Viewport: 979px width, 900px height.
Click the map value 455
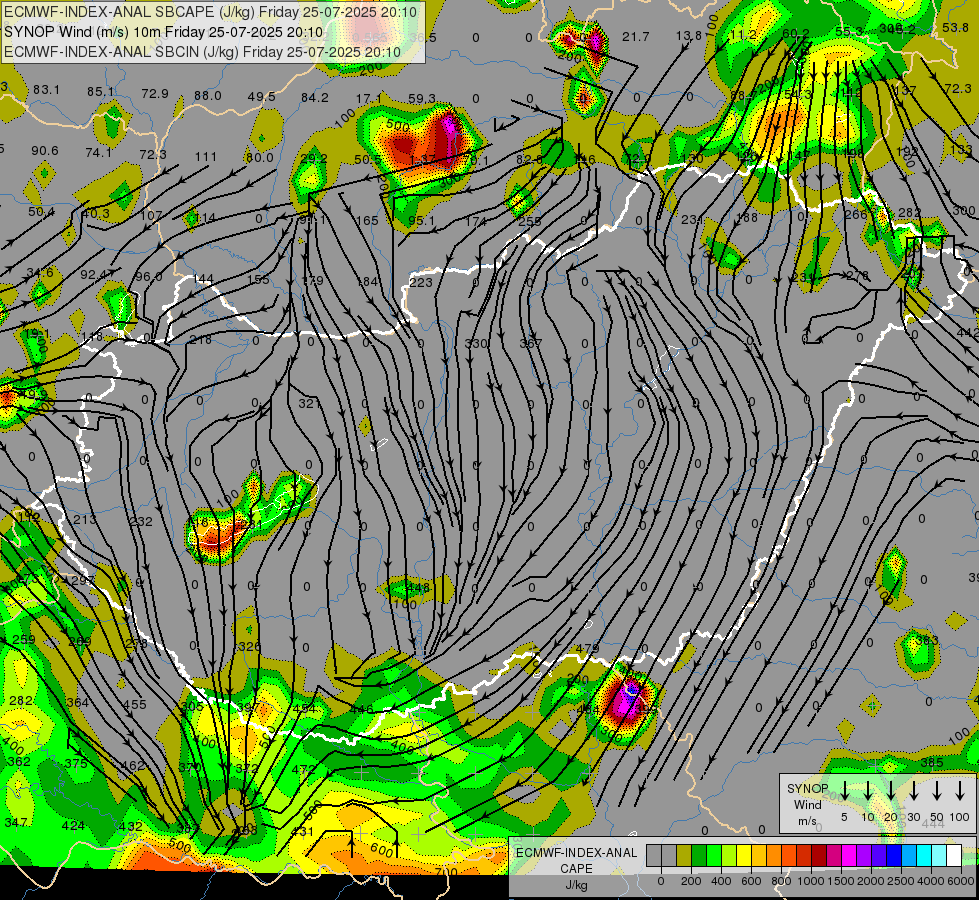(134, 704)
